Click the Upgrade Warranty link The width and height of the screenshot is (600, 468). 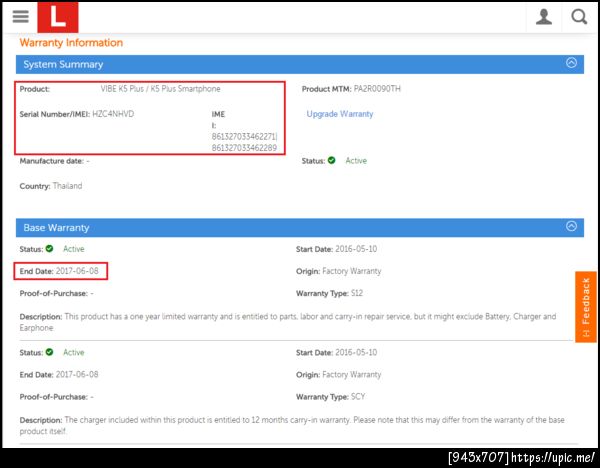(340, 114)
